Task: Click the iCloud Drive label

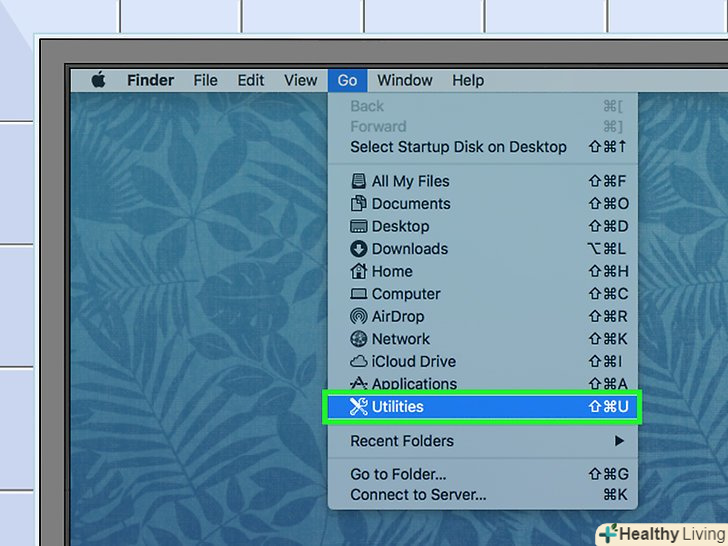Action: pyautogui.click(x=414, y=361)
